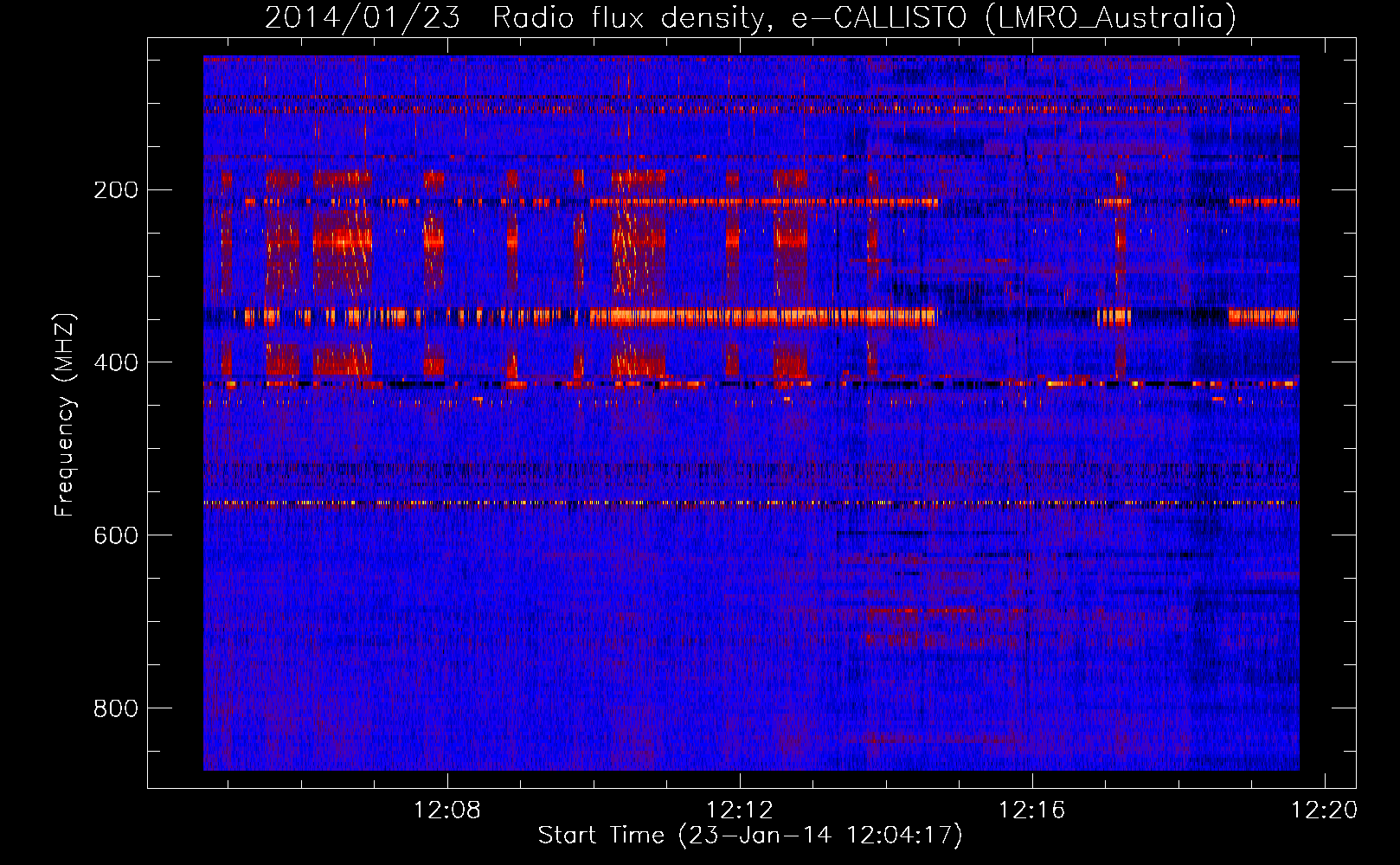This screenshot has width=1400, height=865.
Task: Click the 'Start Time (23-Jan-14 12:04:17)' label
Action: [x=750, y=836]
